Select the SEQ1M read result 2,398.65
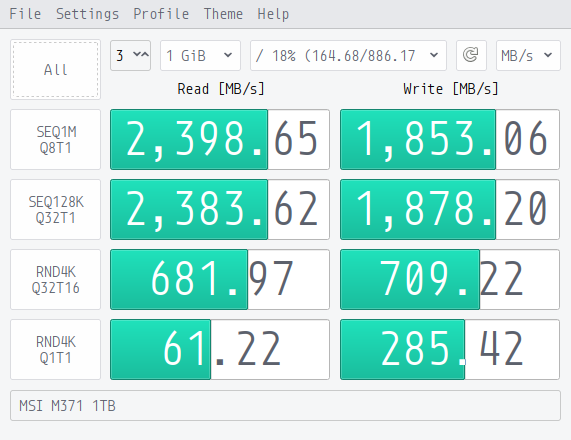This screenshot has width=571, height=440. click(x=220, y=140)
